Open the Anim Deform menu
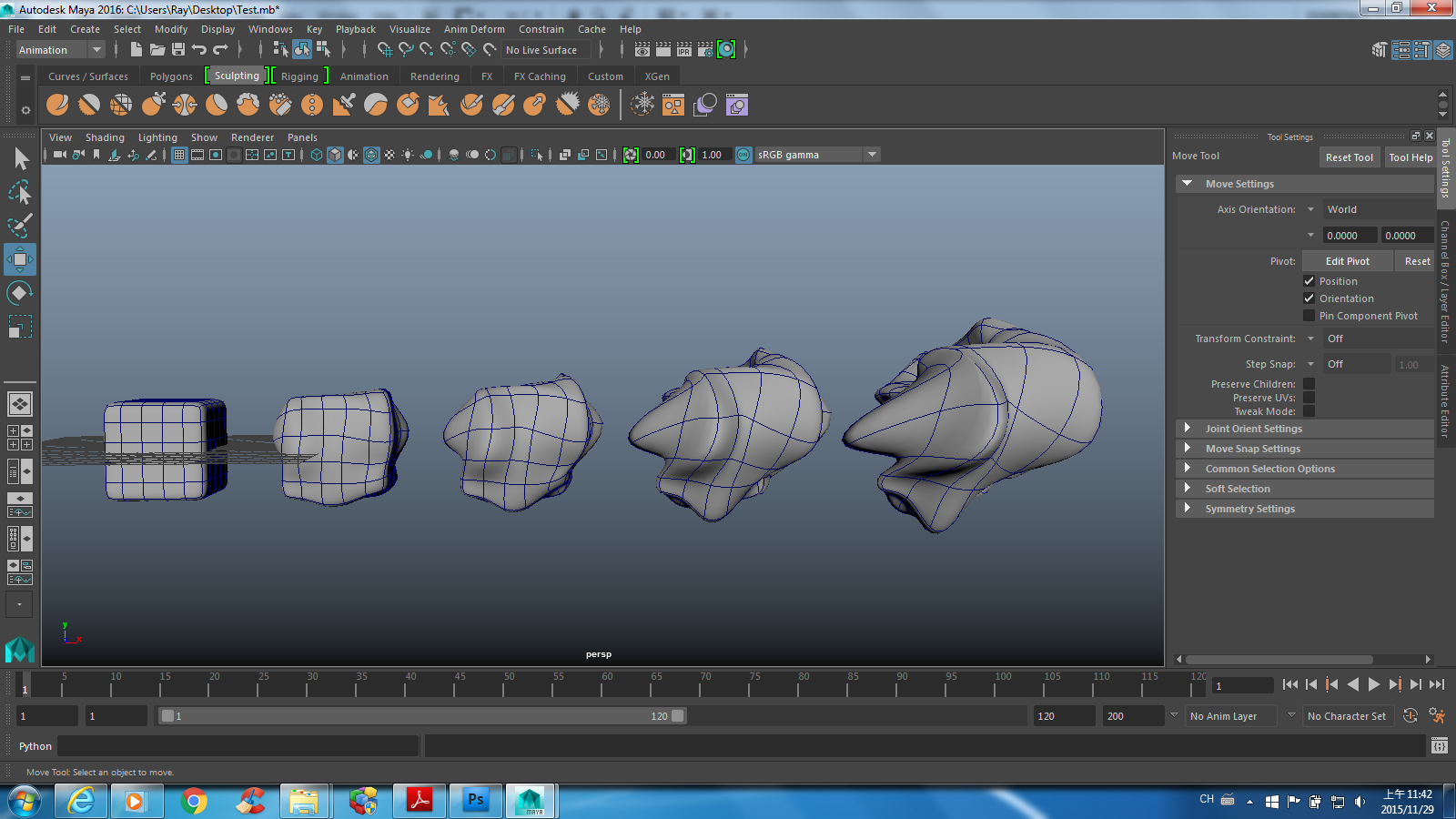Viewport: 1456px width, 819px height. (474, 28)
